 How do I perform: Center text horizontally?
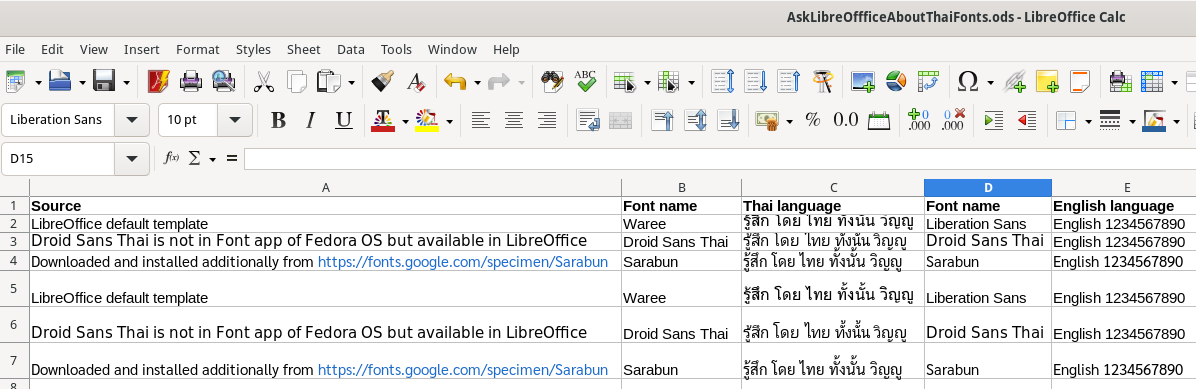pos(514,120)
